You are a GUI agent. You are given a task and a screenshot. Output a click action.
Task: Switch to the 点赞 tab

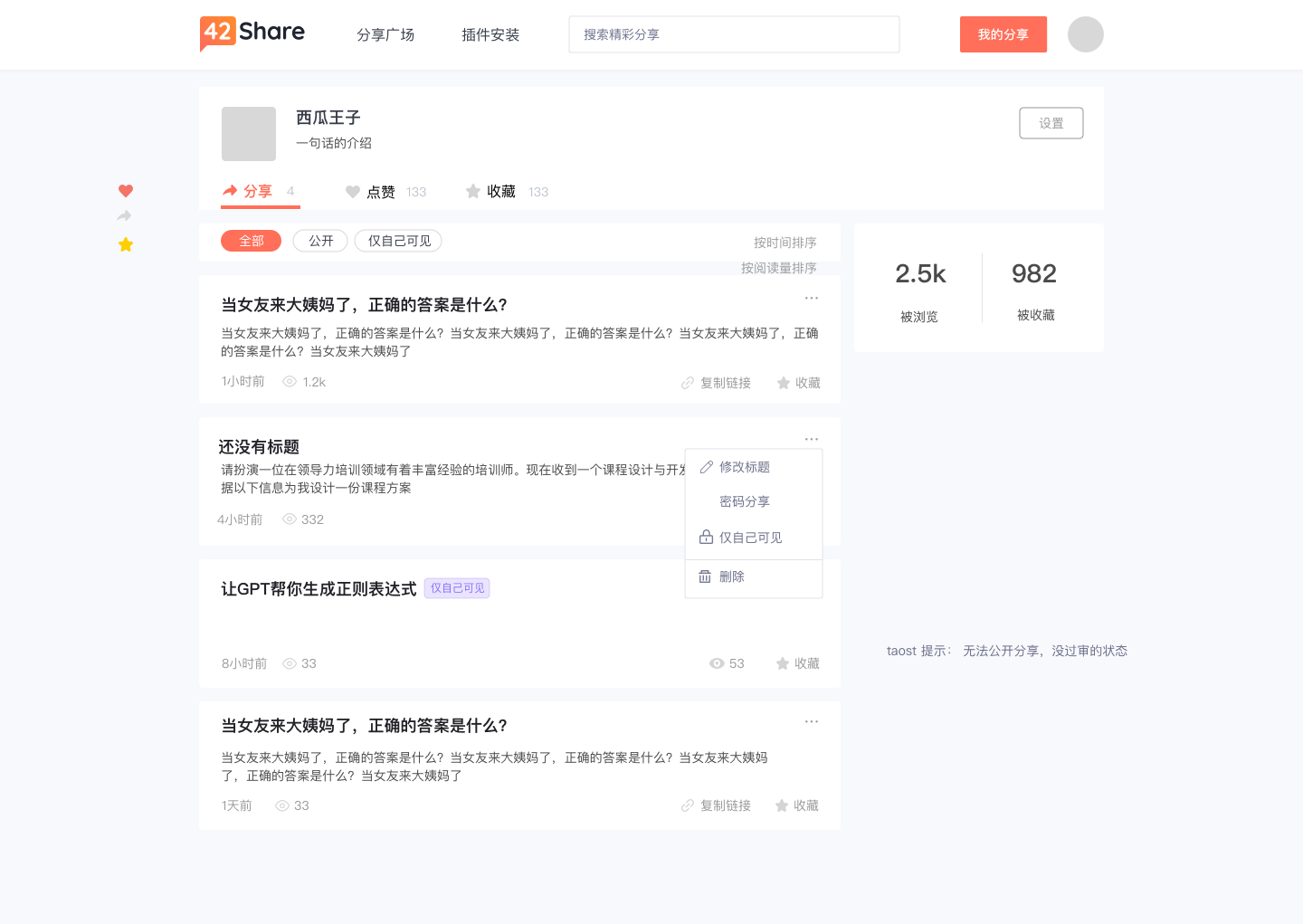point(385,192)
